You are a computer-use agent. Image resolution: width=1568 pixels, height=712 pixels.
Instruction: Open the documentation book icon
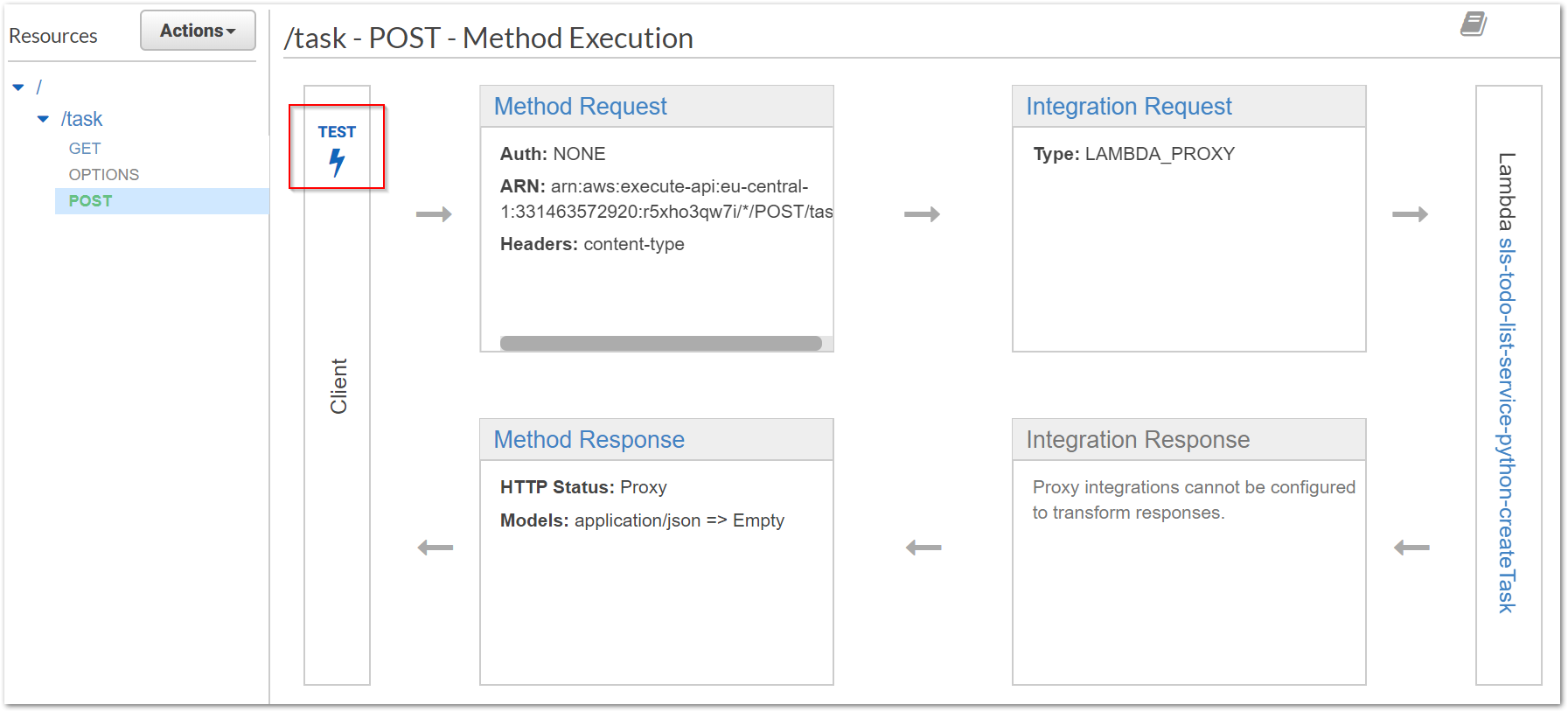(x=1474, y=24)
